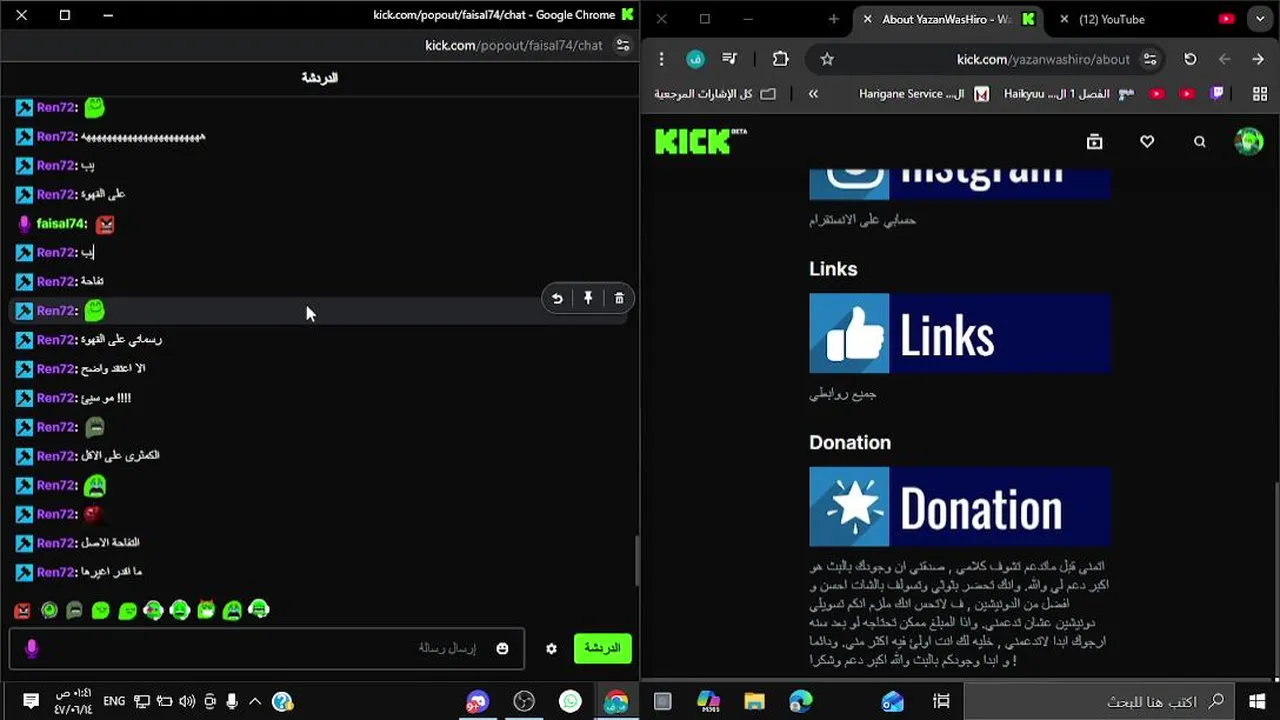
Task: Switch to the About YazanWasHiro tab
Action: click(946, 19)
